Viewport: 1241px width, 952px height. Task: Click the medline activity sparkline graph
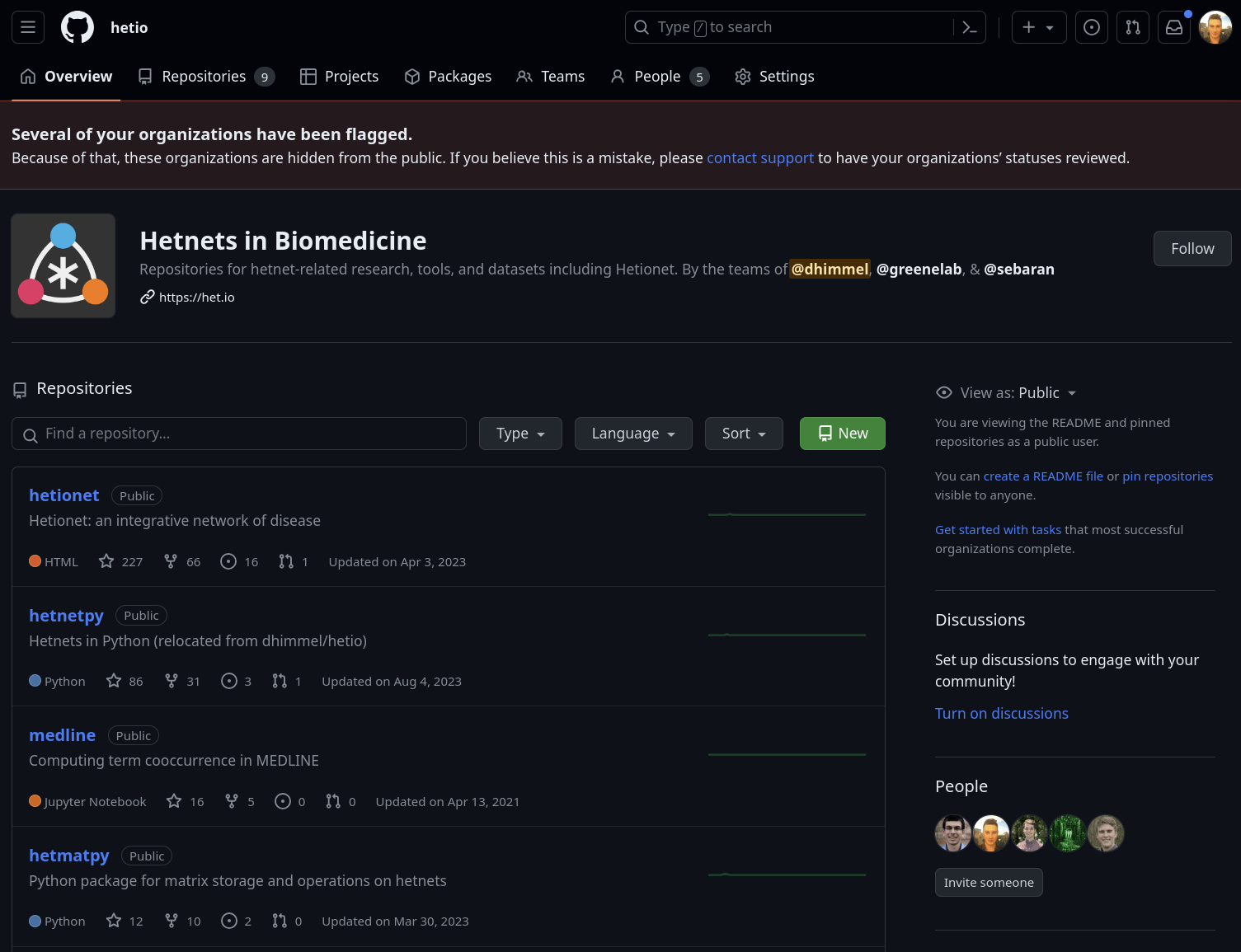tap(787, 754)
